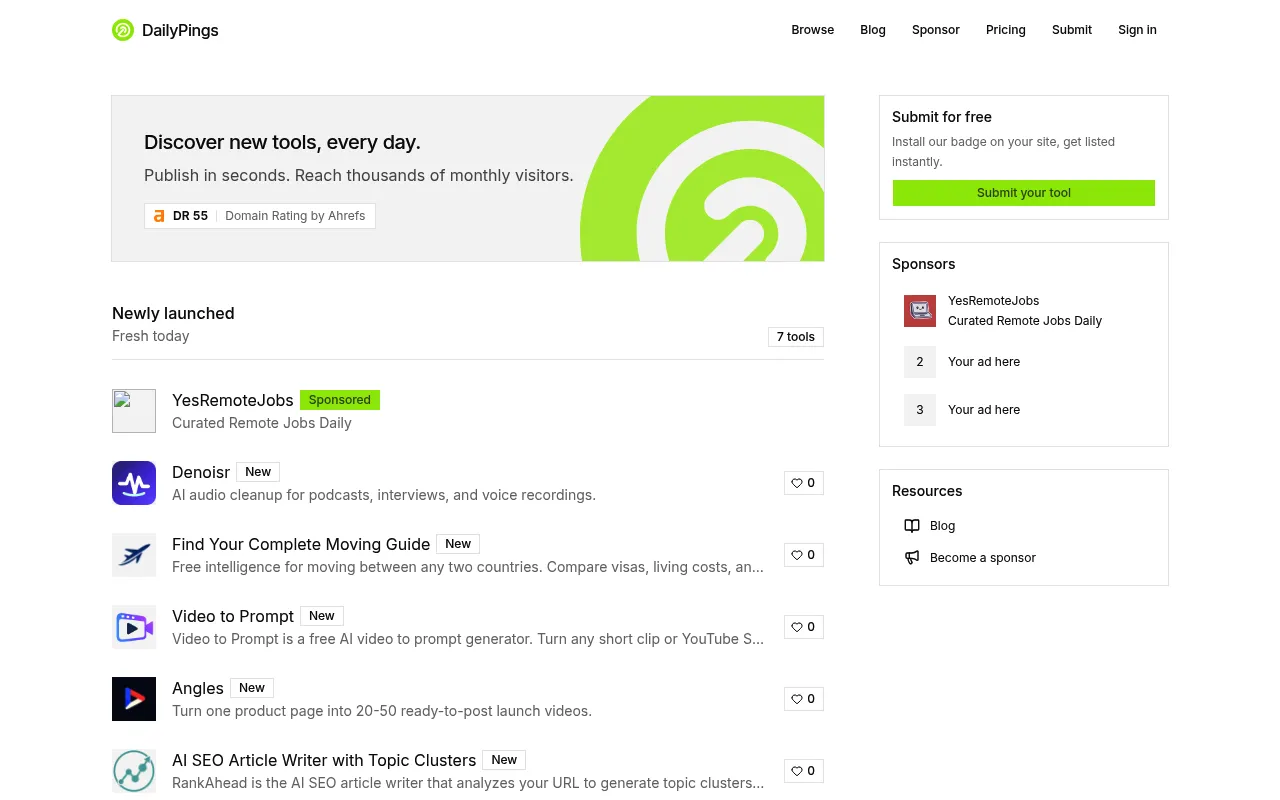
Task: Click Curated Remote Jobs Daily in Sponsors
Action: click(1025, 321)
